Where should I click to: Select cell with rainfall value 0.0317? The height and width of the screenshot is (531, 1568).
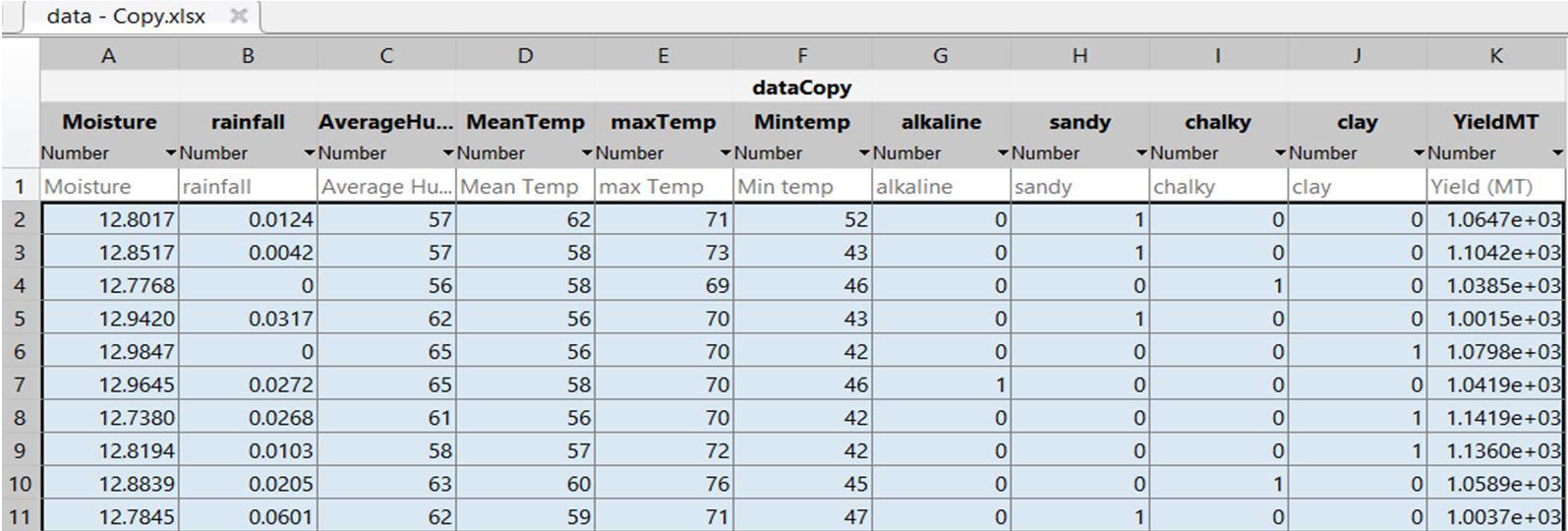coord(248,319)
